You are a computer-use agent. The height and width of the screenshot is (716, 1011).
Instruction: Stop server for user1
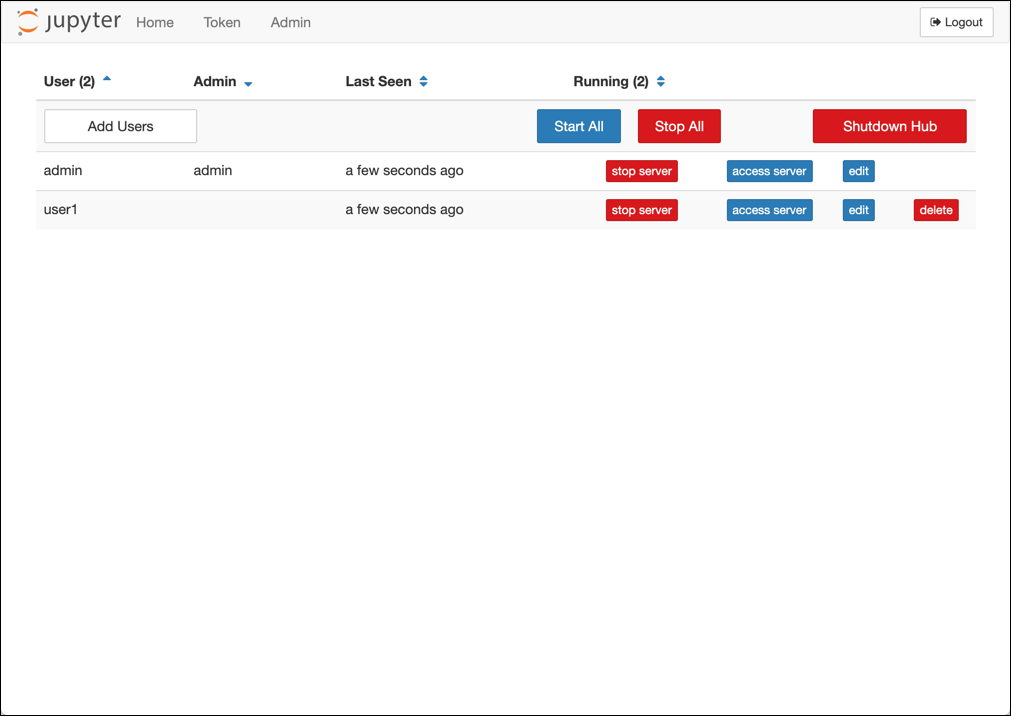click(641, 210)
